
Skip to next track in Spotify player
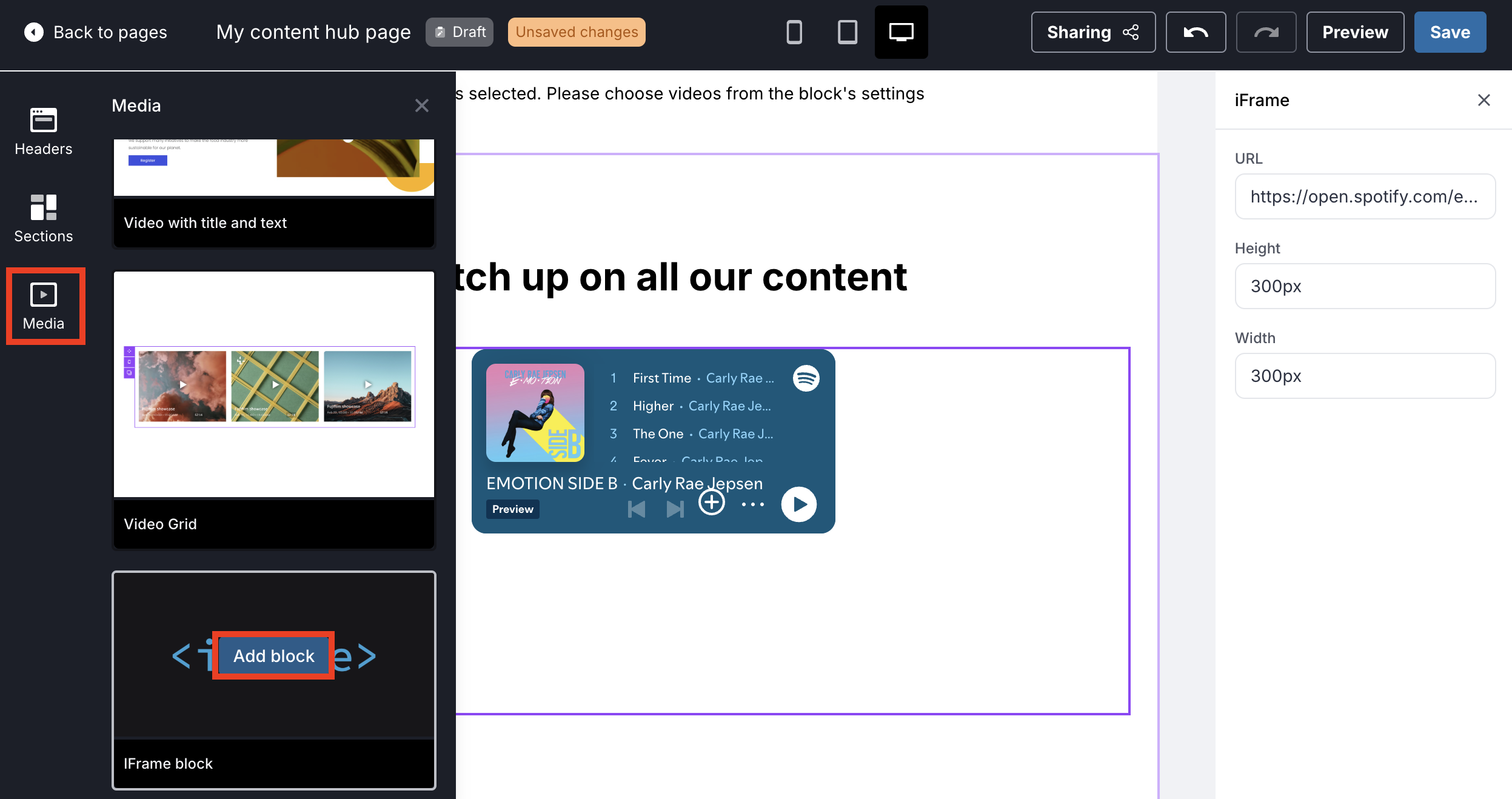pos(675,509)
